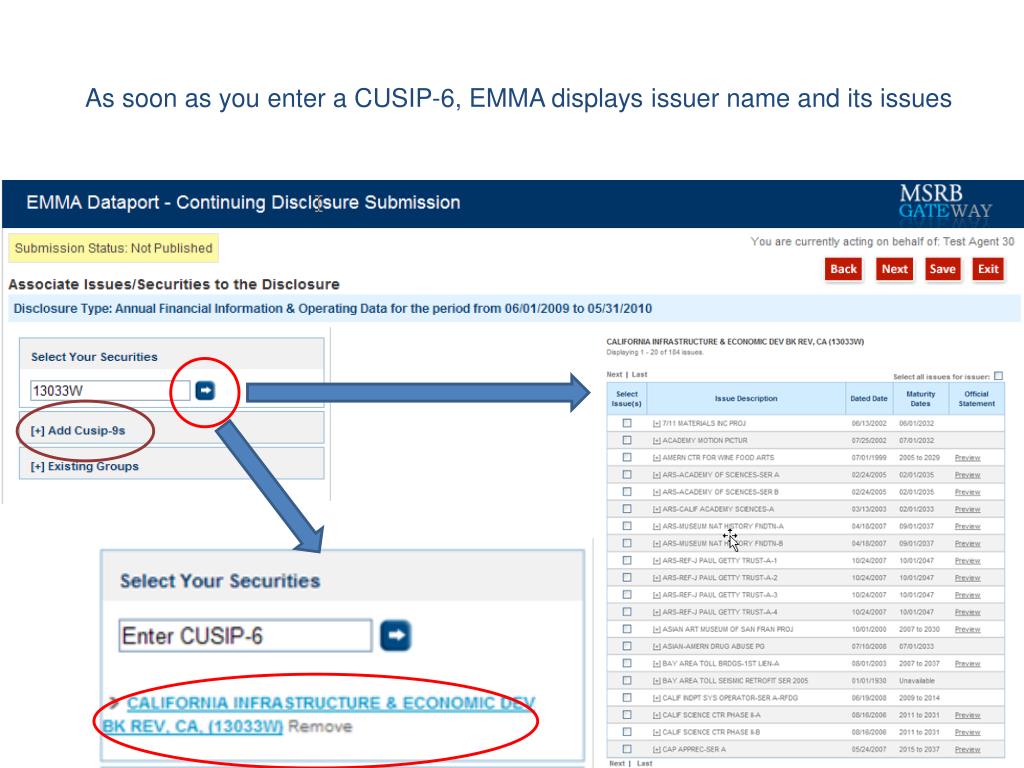
Task: Open Preview for ARS-MUSEUM NAT HISTORY FNDTN-A
Action: point(967,526)
